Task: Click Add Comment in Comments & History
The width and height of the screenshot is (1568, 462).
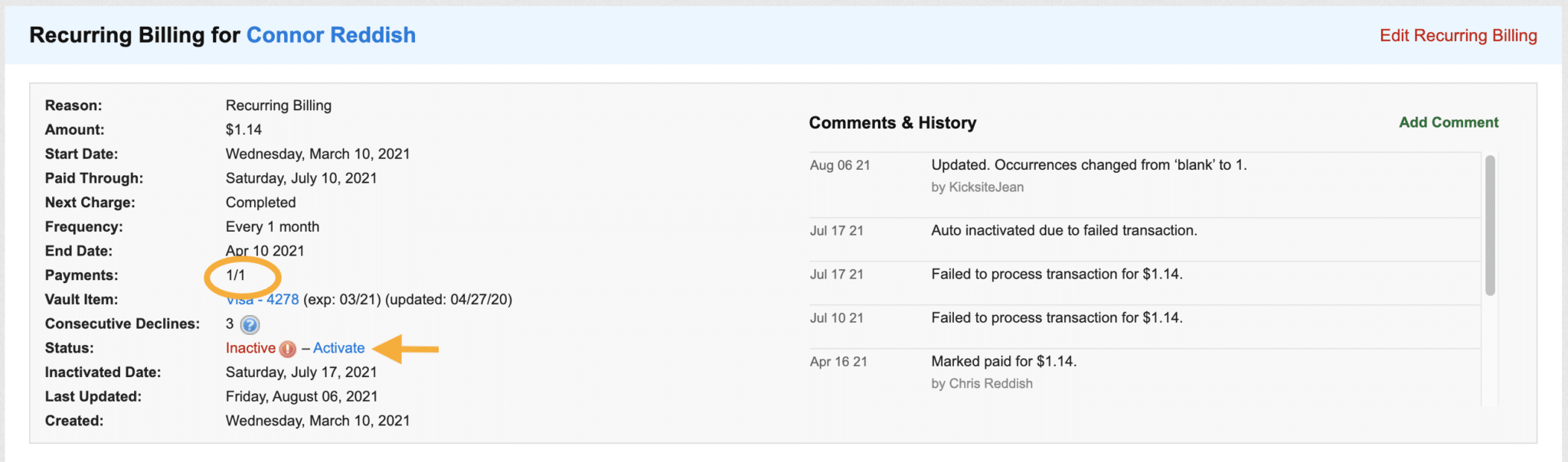Action: point(1448,122)
